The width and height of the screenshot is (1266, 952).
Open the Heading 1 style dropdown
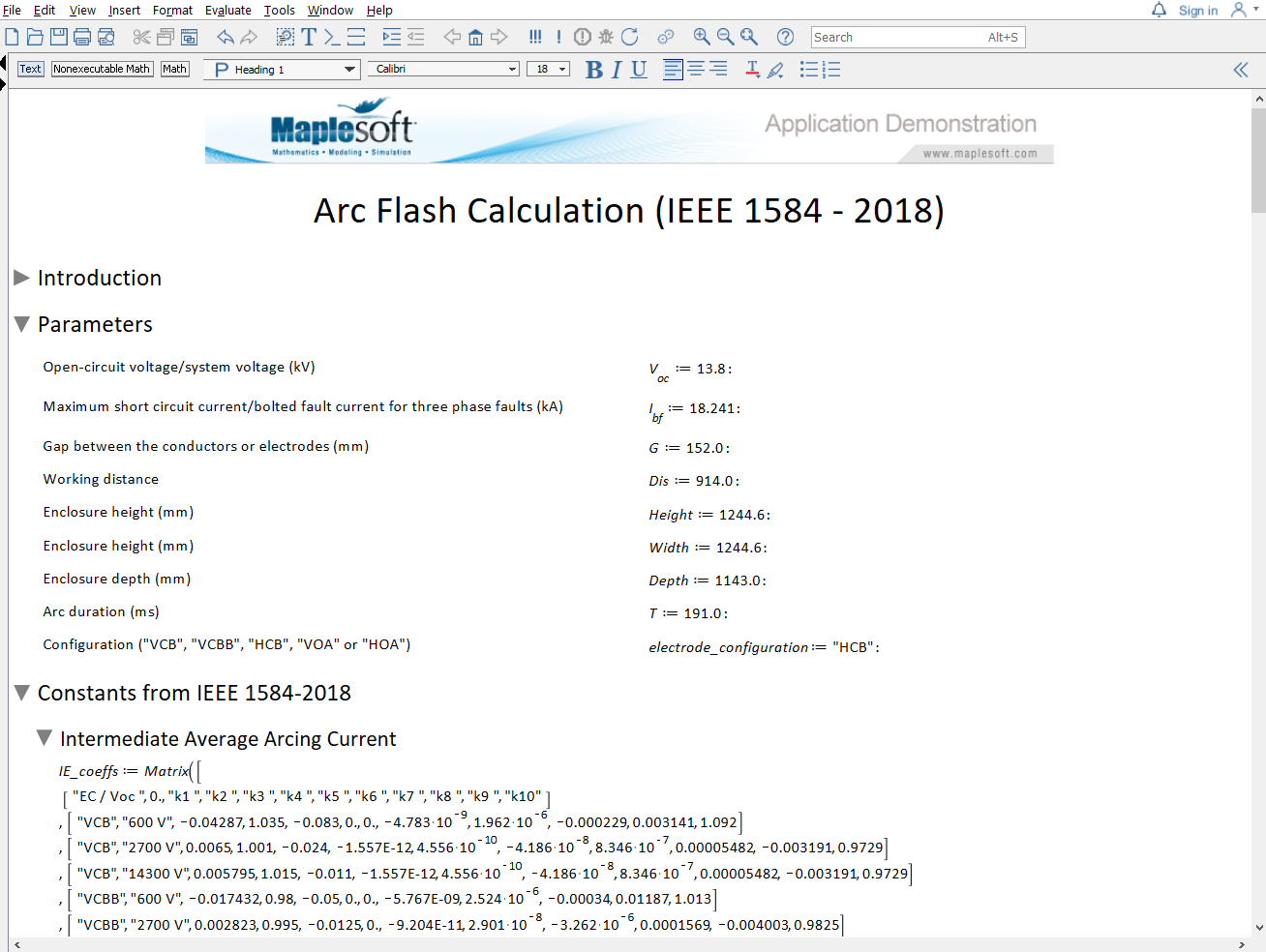click(x=282, y=70)
